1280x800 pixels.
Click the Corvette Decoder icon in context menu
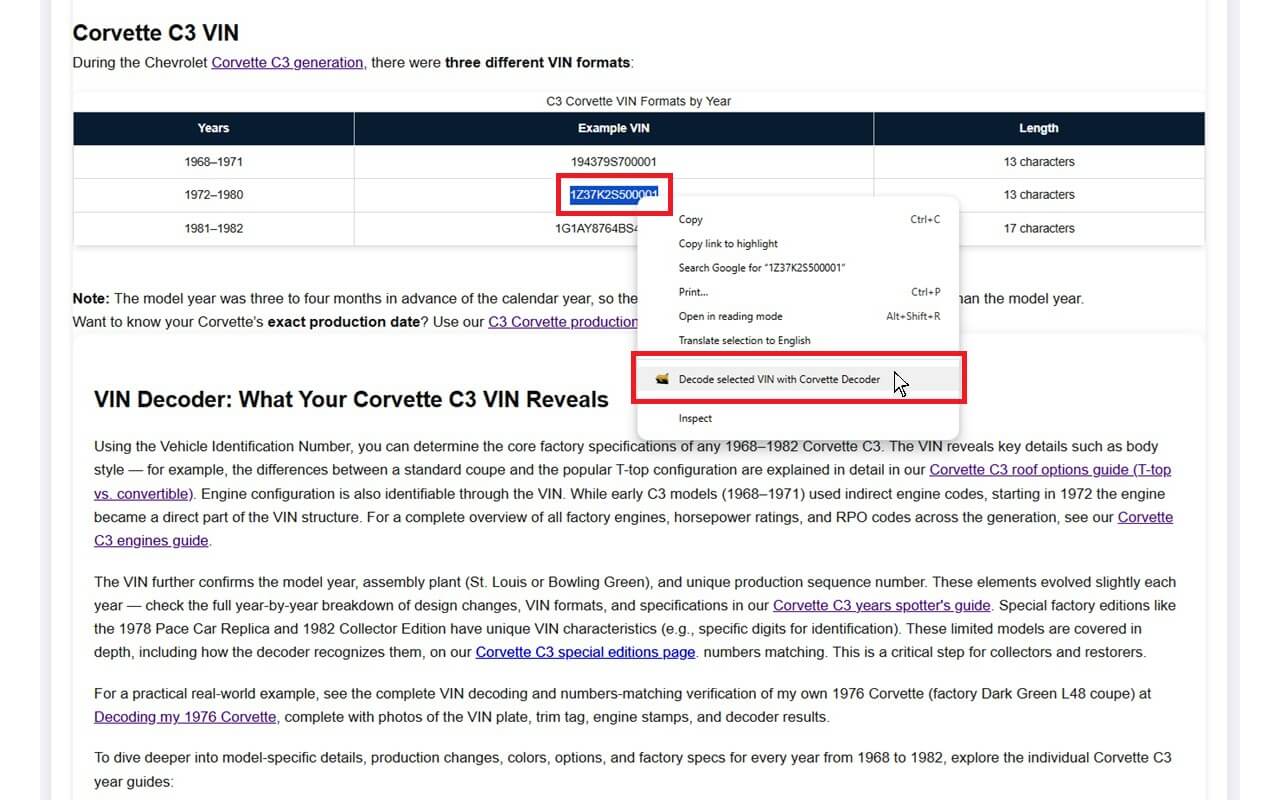click(x=661, y=379)
